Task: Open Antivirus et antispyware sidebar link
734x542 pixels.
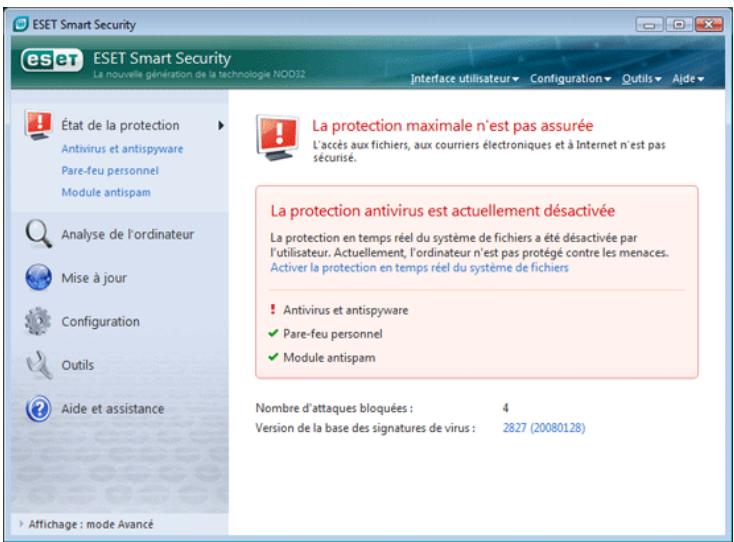Action: 122,149
